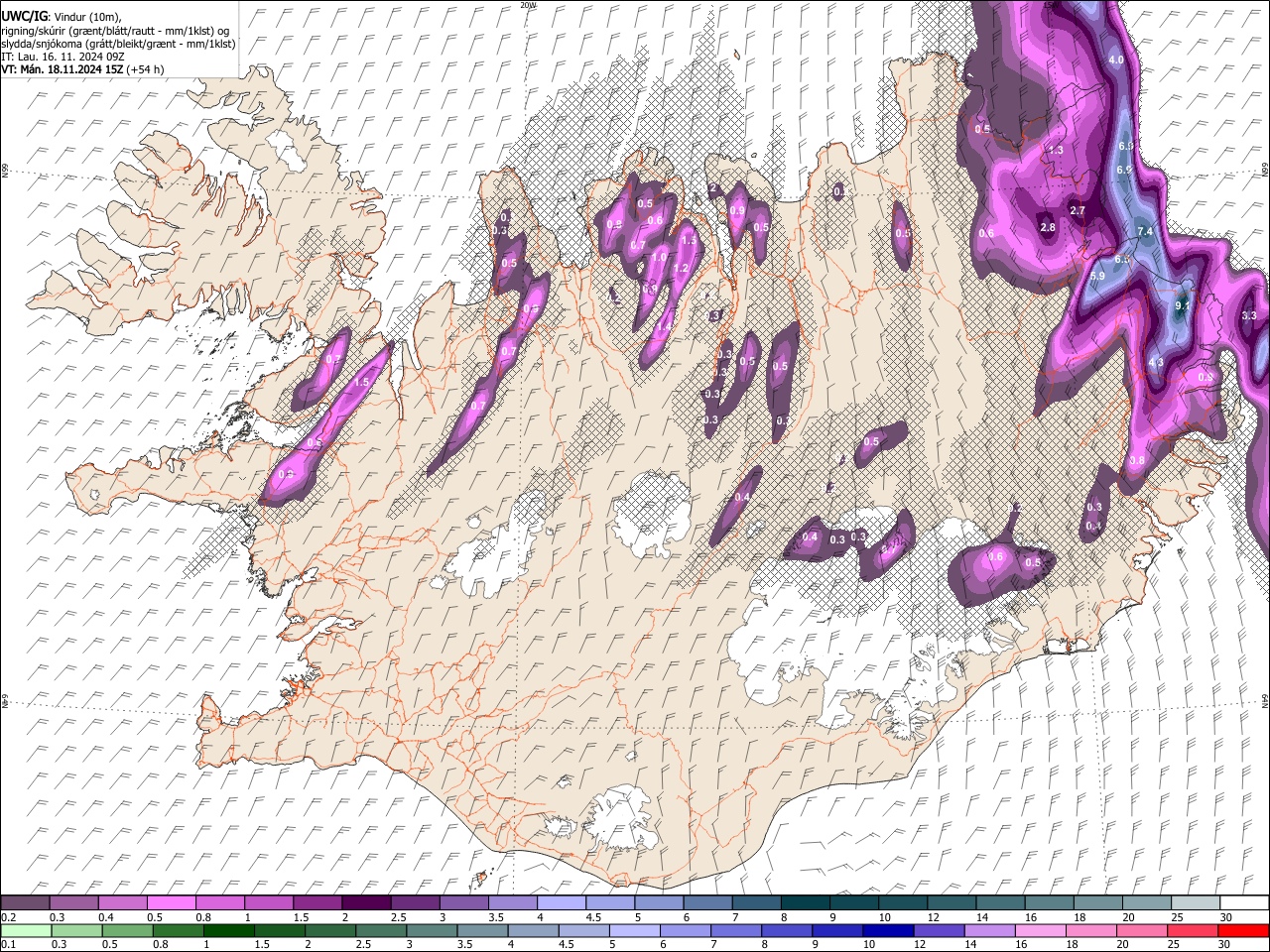This screenshot has width=1270, height=952.
Task: Click the 1.2 value in the northern snow band
Action: coord(681,269)
